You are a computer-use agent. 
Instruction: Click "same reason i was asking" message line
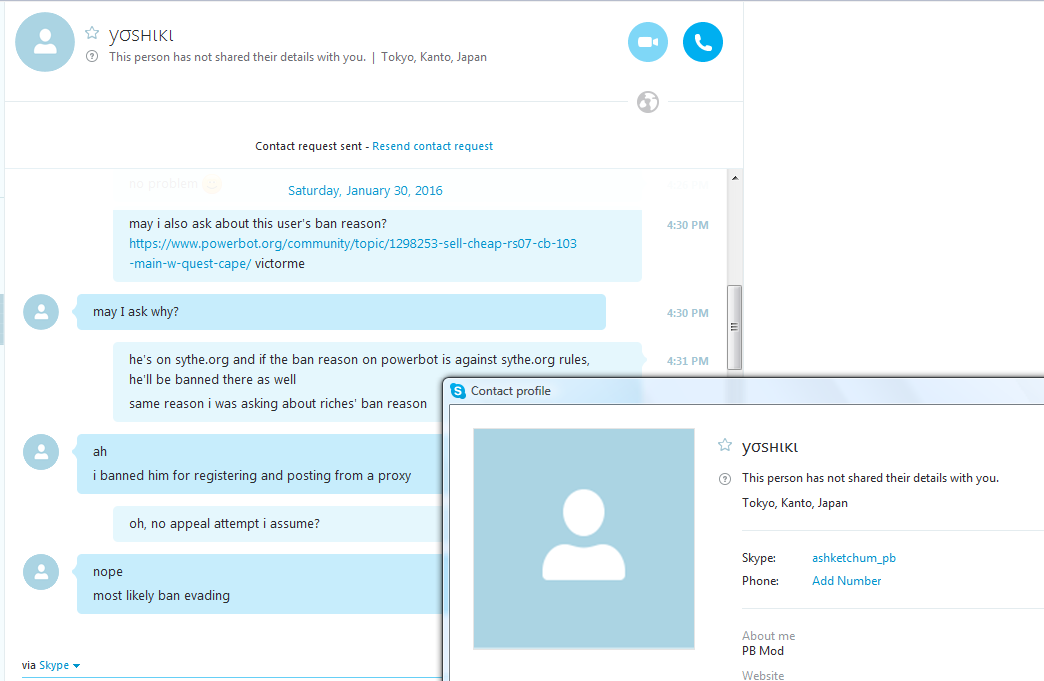point(278,403)
